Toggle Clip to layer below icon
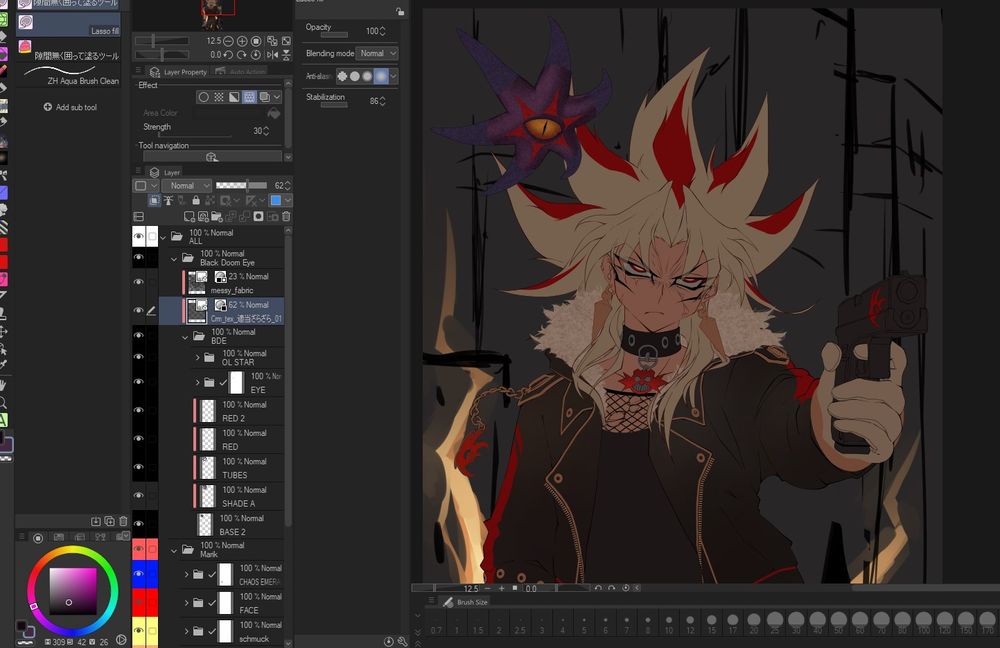1000x648 pixels. [x=154, y=200]
